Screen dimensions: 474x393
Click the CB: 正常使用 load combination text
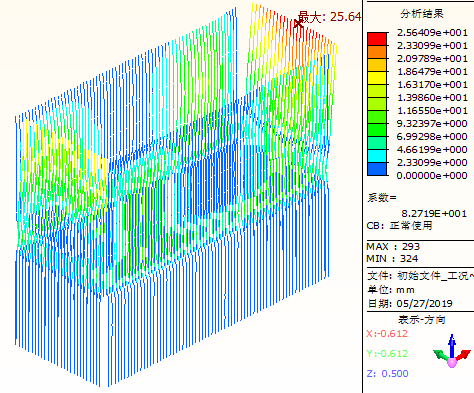(x=399, y=226)
